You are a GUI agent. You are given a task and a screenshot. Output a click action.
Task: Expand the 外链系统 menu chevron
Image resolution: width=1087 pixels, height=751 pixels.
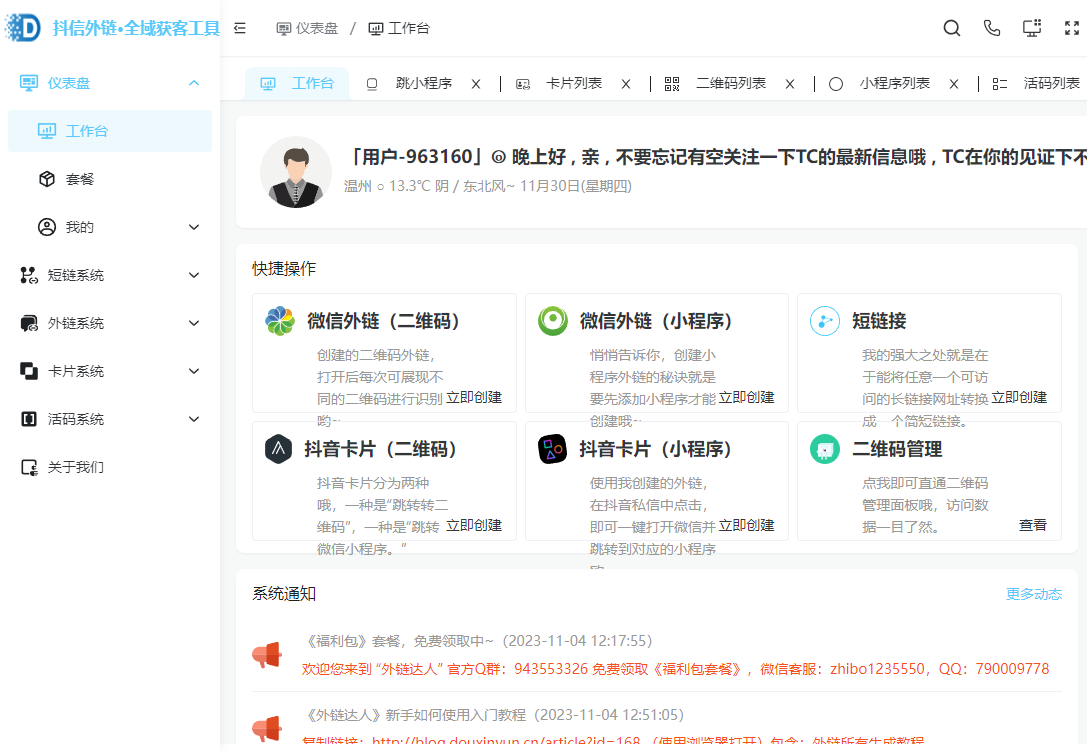pos(194,323)
